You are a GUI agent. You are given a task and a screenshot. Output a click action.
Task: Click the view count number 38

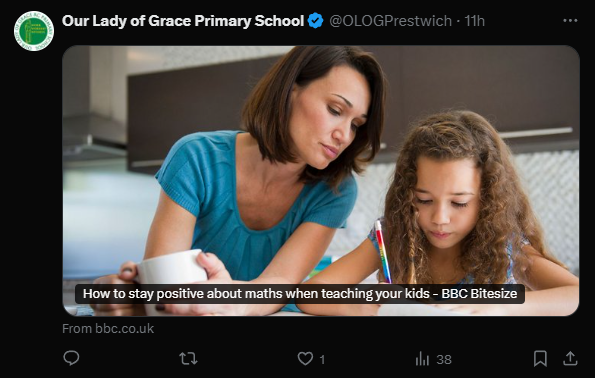pos(444,359)
